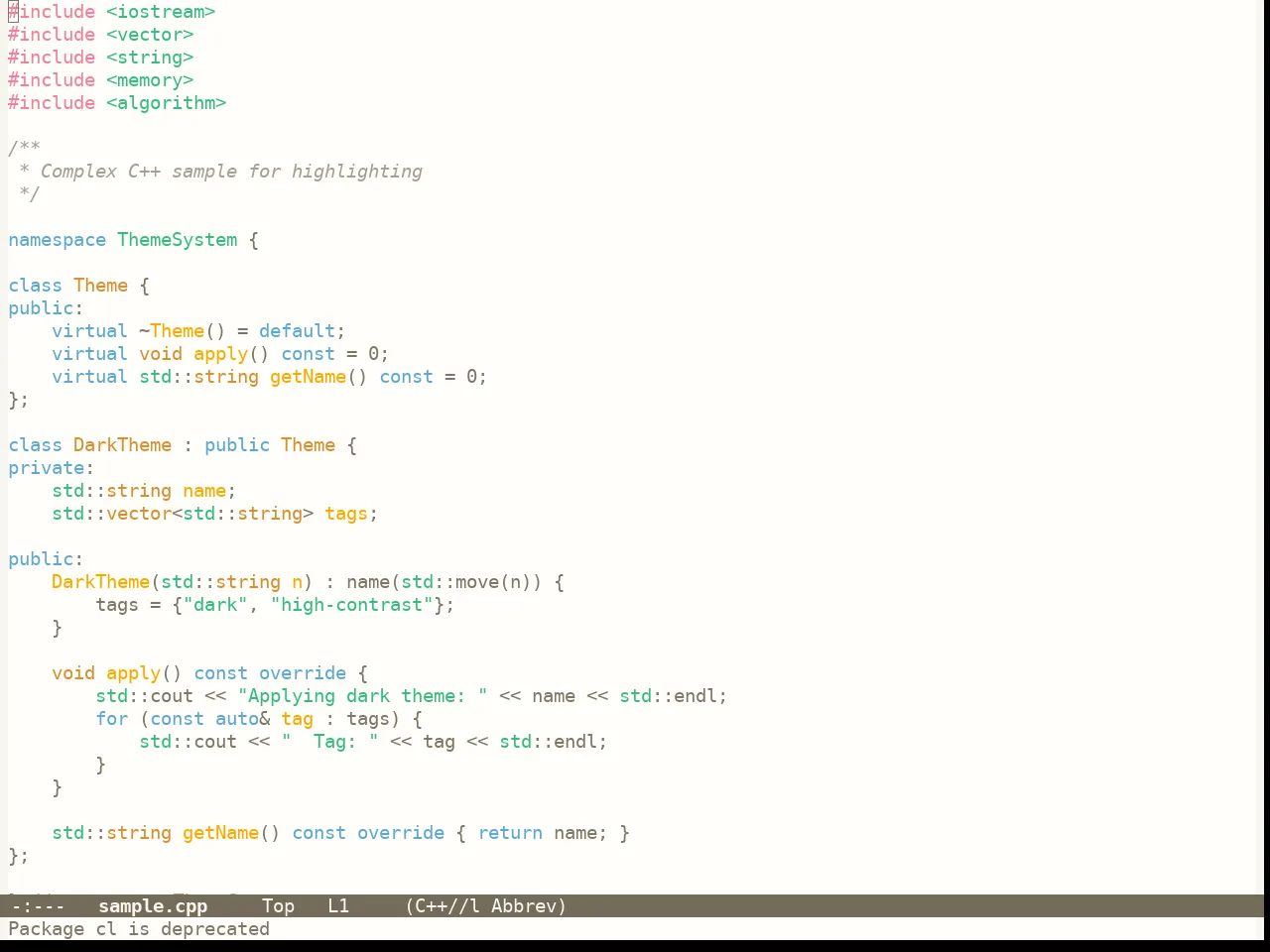Click the "for" loop keyword
Image resolution: width=1270 pixels, height=952 pixels.
pos(111,719)
